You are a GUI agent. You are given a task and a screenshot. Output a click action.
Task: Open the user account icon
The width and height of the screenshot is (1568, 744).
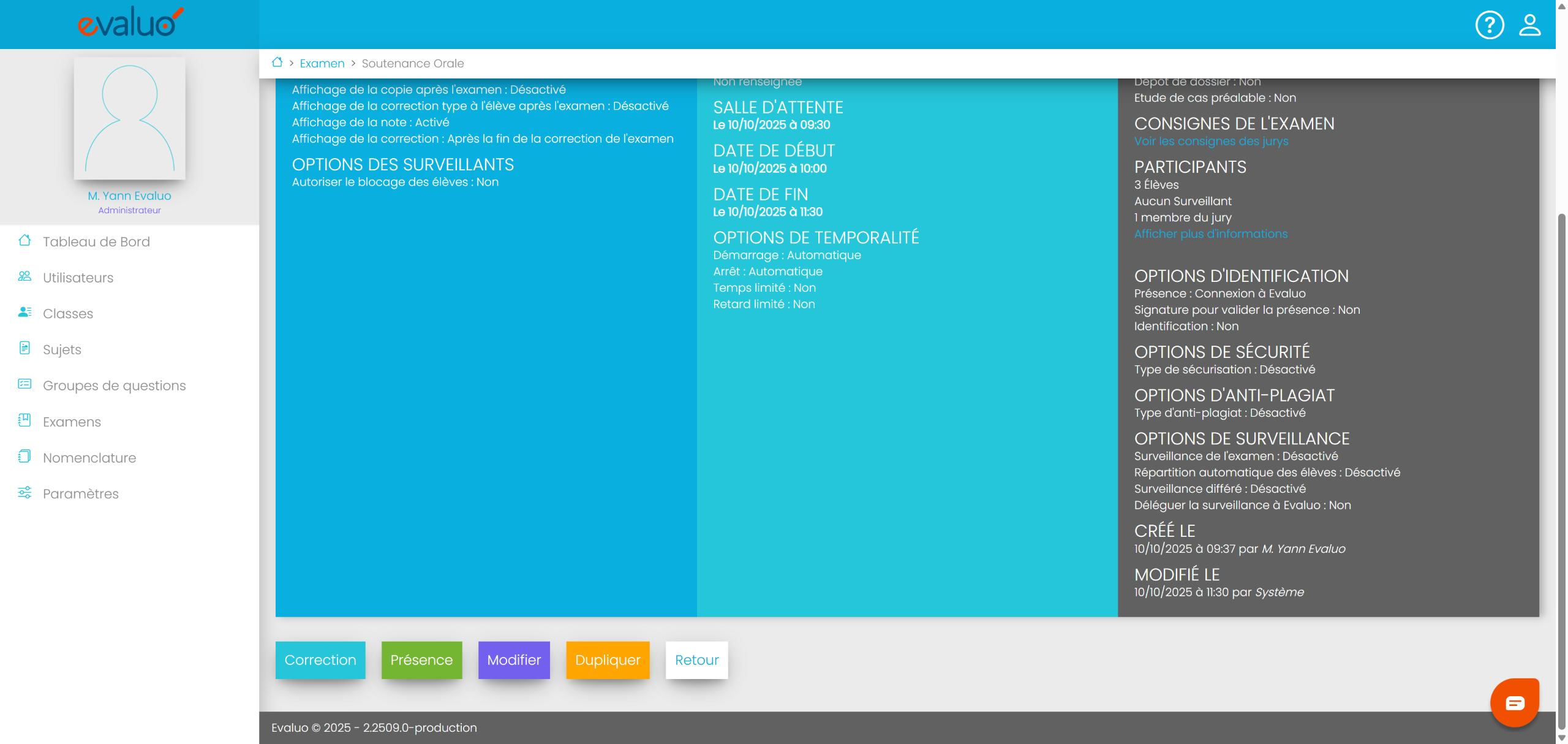click(x=1529, y=25)
